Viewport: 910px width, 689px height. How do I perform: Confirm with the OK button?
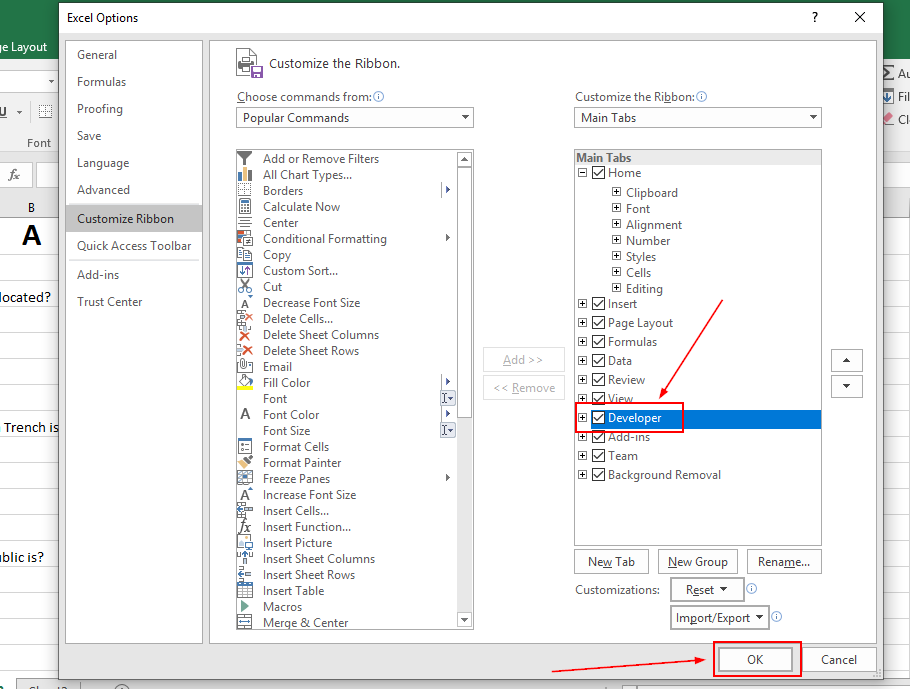755,659
